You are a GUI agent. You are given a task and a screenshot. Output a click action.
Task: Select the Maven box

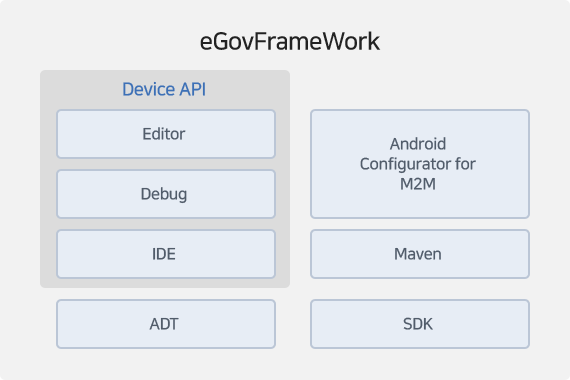(x=420, y=254)
